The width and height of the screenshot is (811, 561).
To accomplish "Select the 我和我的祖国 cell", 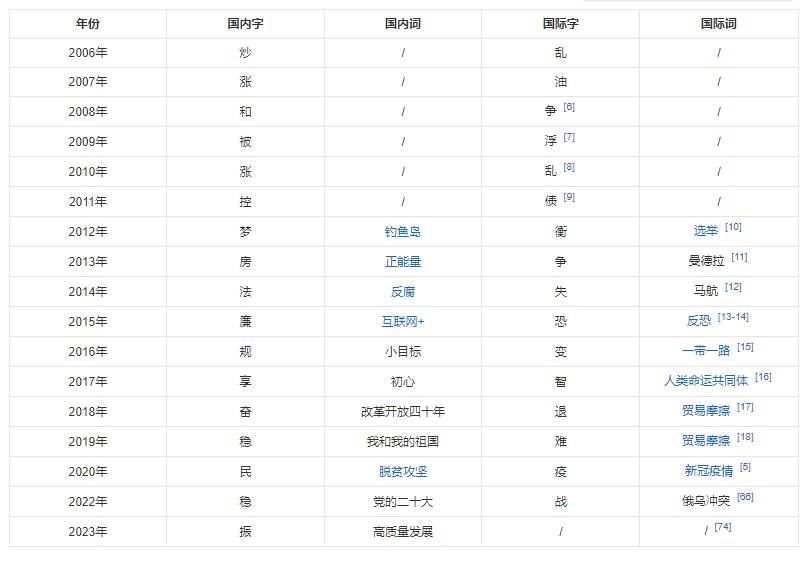I will pyautogui.click(x=402, y=442).
